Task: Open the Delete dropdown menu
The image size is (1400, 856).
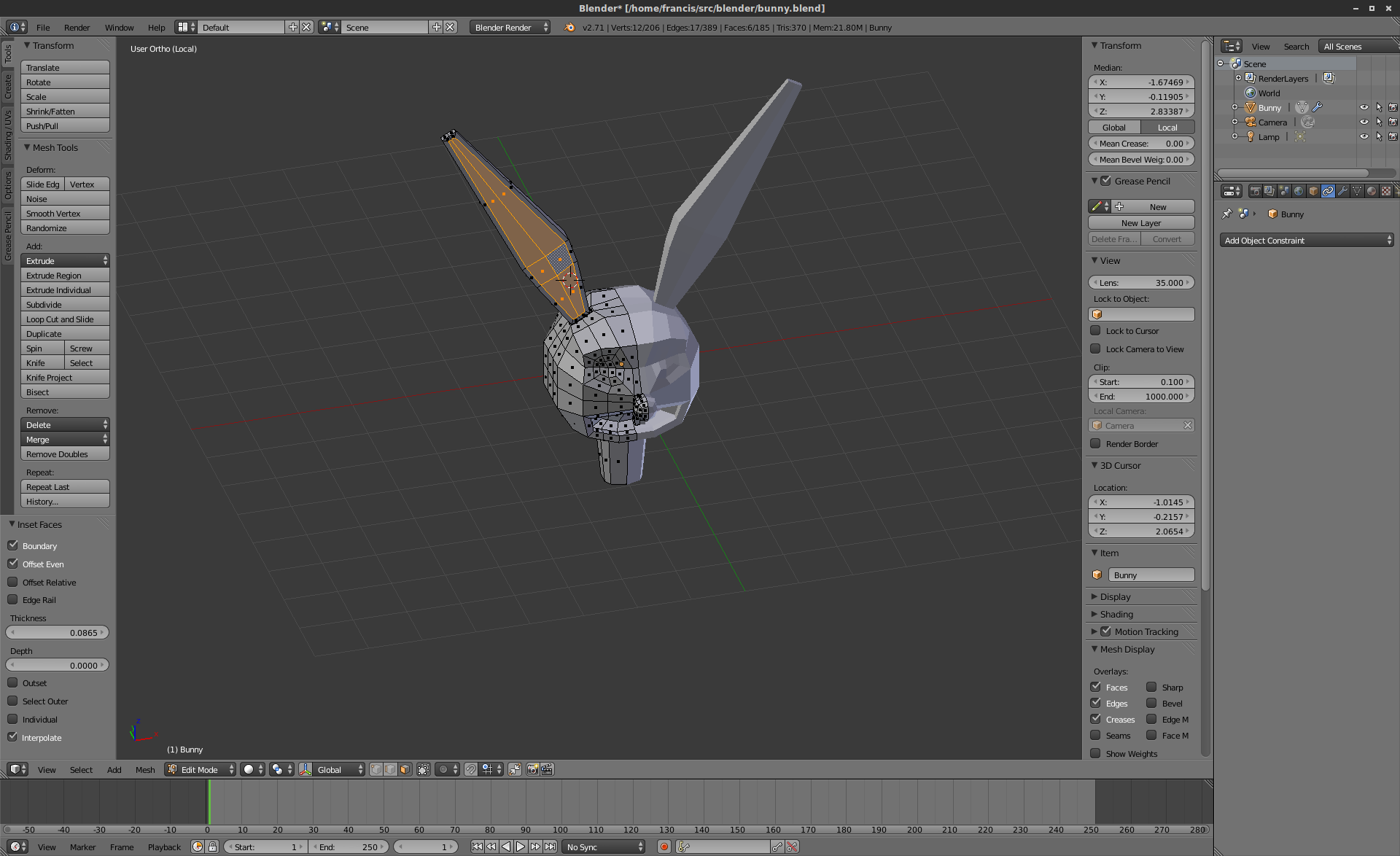Action: [x=65, y=424]
